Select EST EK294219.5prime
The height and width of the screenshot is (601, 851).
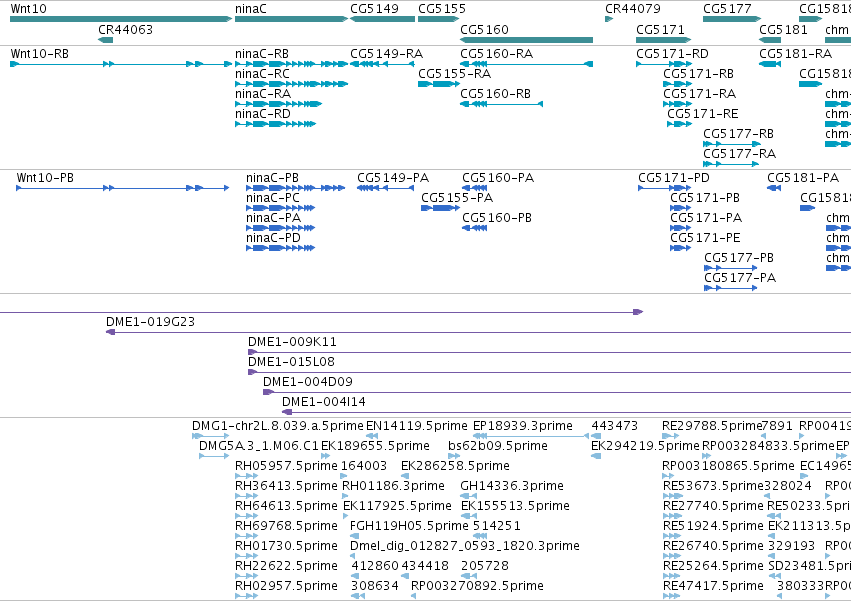point(596,456)
